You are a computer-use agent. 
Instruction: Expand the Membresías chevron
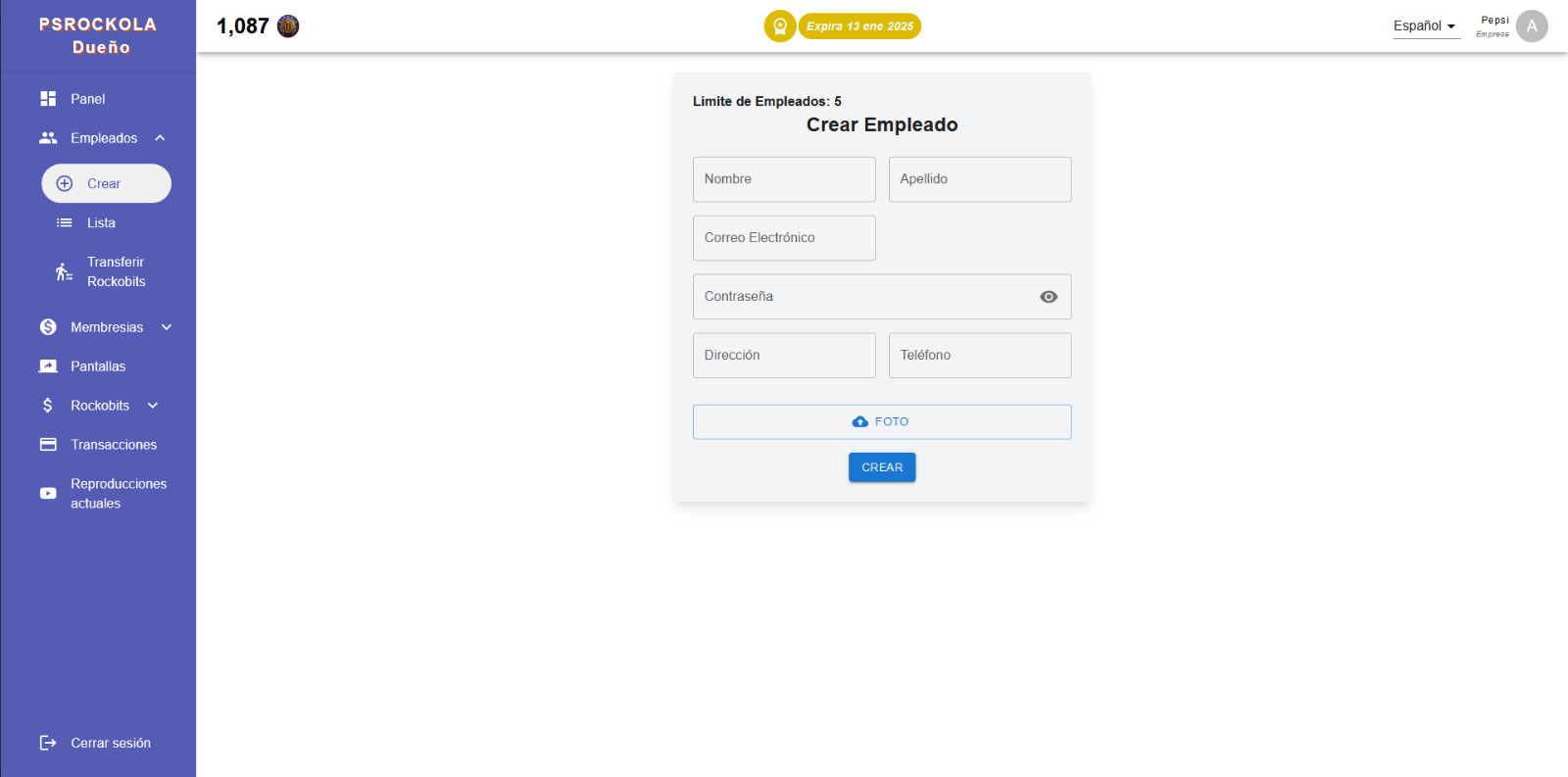[x=167, y=327]
